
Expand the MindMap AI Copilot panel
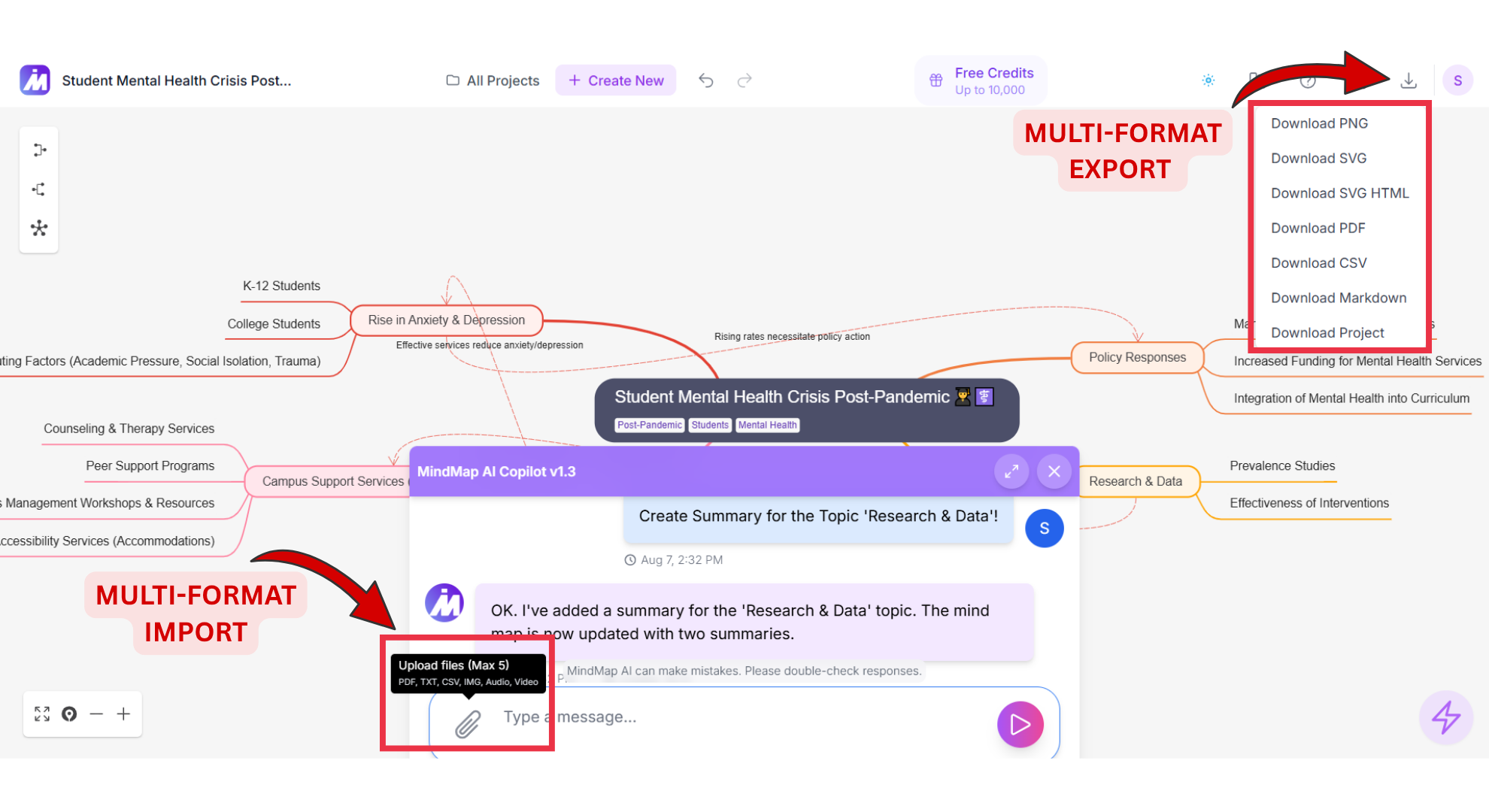coord(1011,471)
